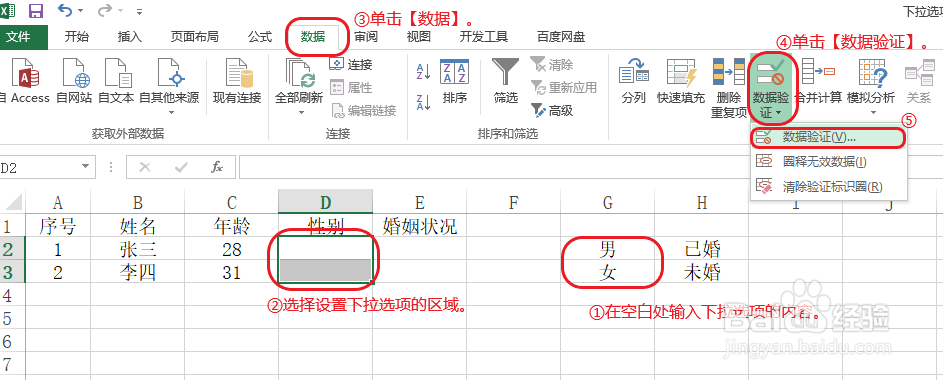Click the fx insert function icon
The height and width of the screenshot is (380, 943).
tap(217, 167)
